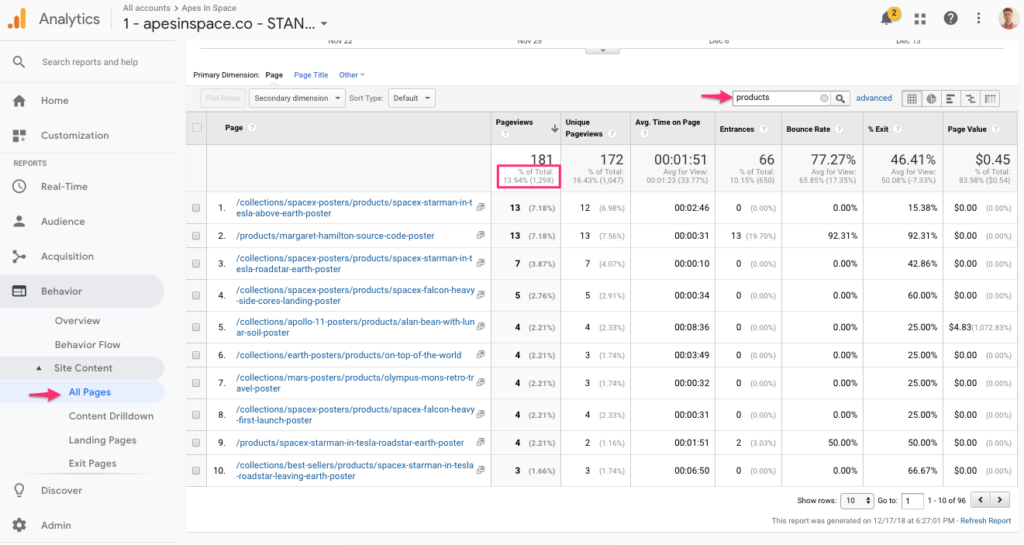Image resolution: width=1024 pixels, height=545 pixels.
Task: Clear the products search filter
Action: [x=824, y=98]
